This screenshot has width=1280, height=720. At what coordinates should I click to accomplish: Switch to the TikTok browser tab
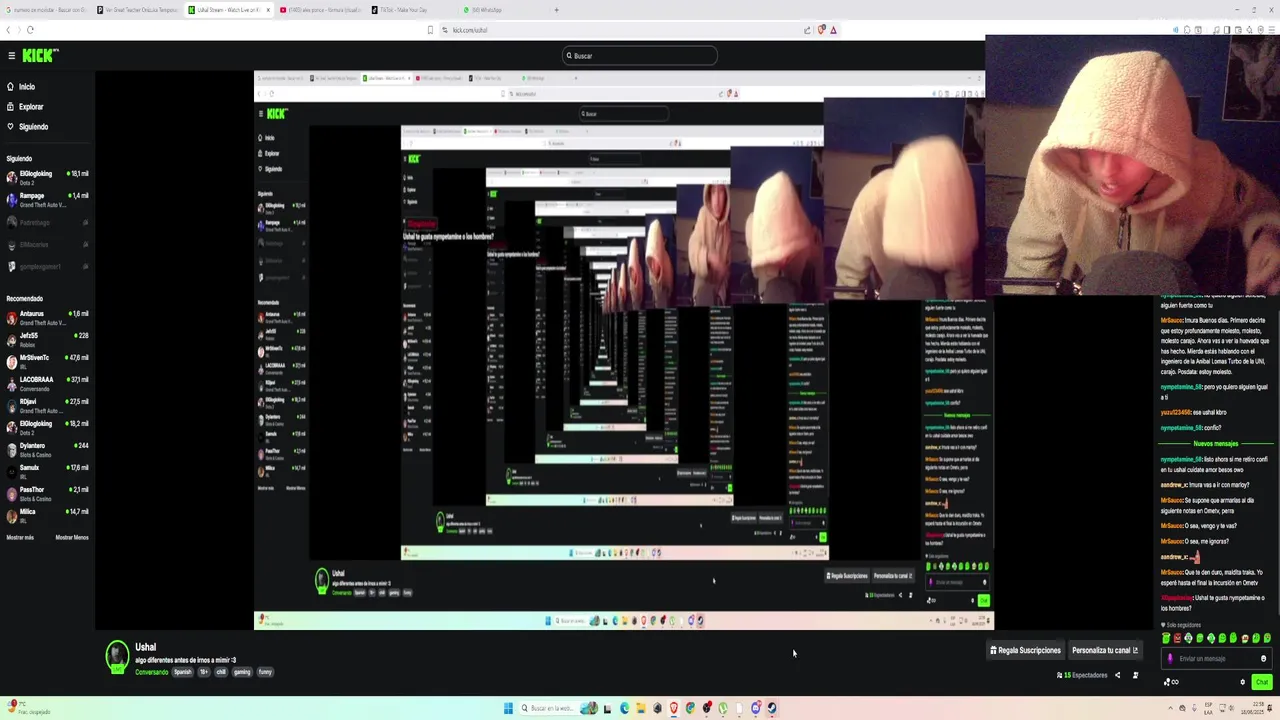tap(410, 10)
